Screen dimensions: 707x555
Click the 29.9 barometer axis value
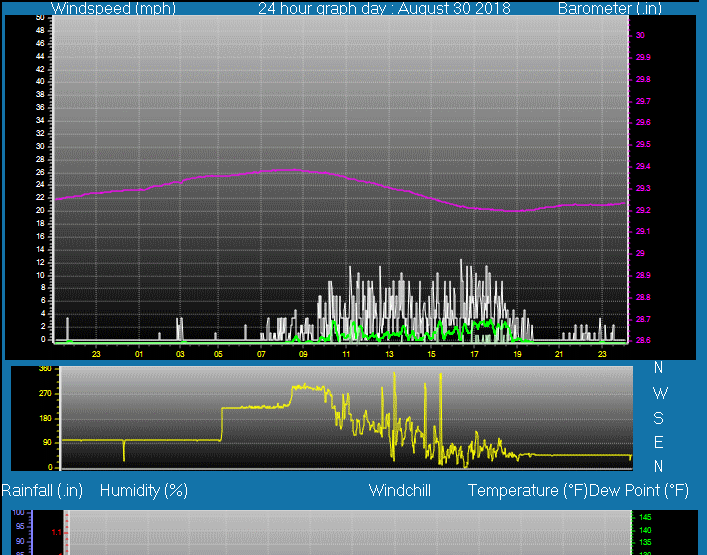point(643,57)
